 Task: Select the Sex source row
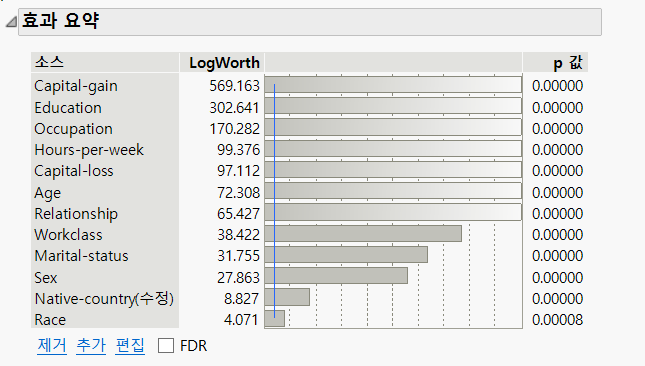click(105, 277)
